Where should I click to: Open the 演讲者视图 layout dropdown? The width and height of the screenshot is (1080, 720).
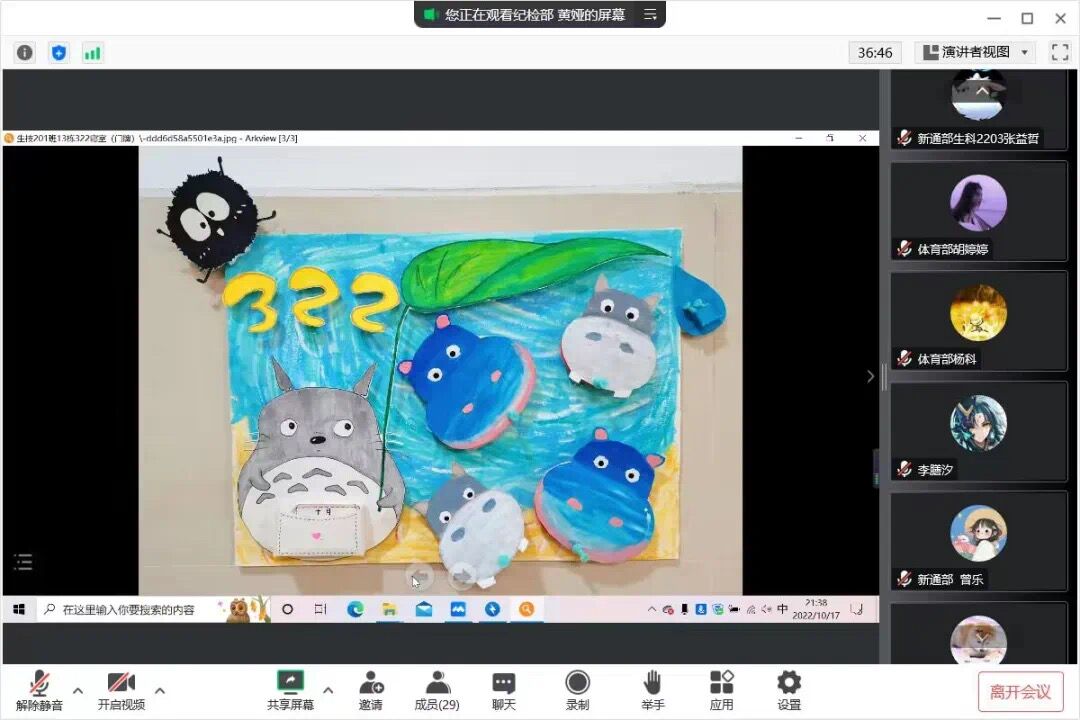point(975,52)
